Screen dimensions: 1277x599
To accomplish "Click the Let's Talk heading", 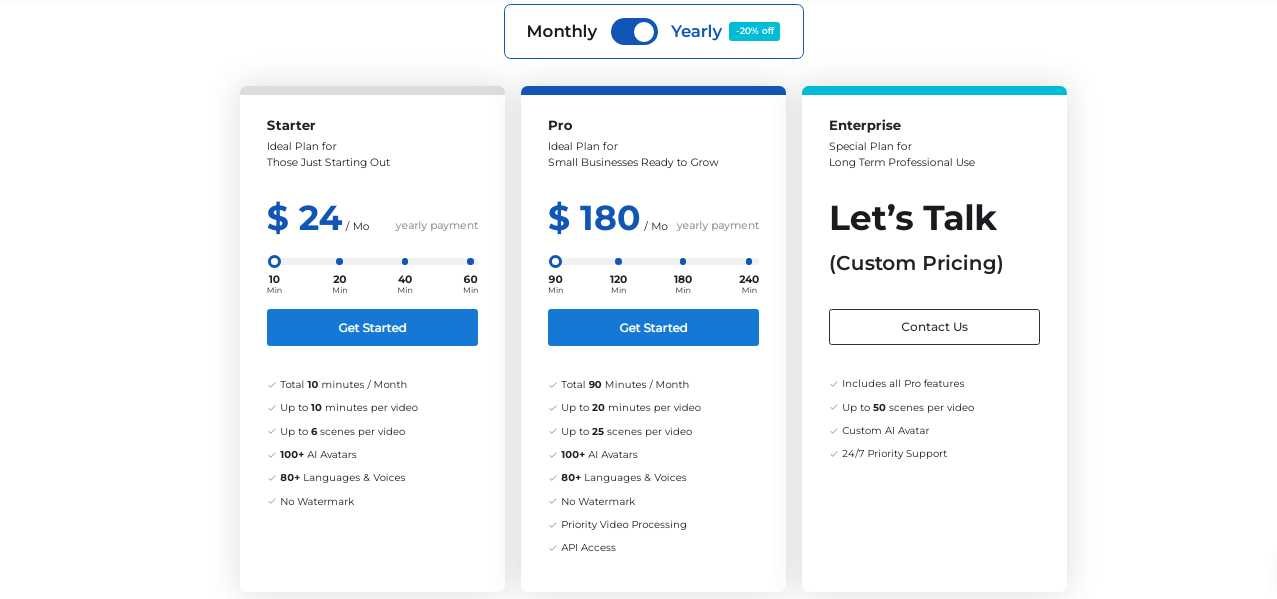I will click(912, 218).
